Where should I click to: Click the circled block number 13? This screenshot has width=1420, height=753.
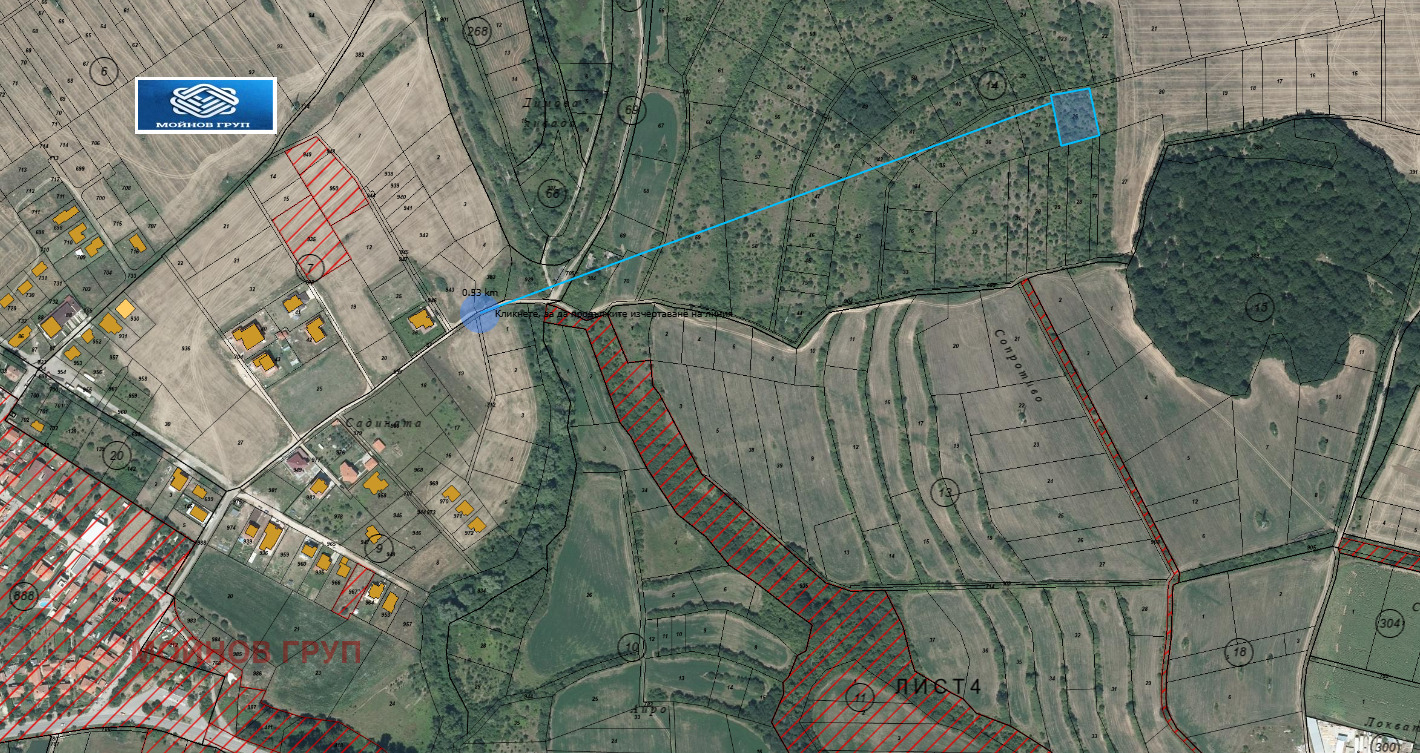(944, 491)
